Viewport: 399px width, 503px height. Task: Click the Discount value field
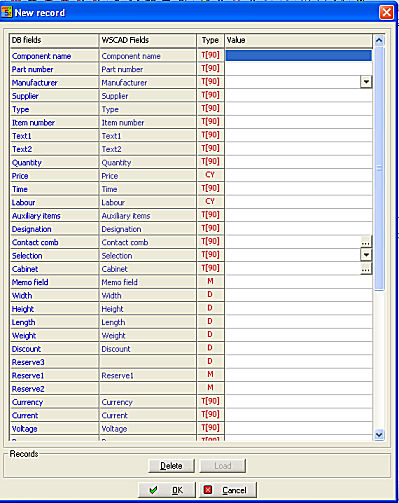pos(299,349)
